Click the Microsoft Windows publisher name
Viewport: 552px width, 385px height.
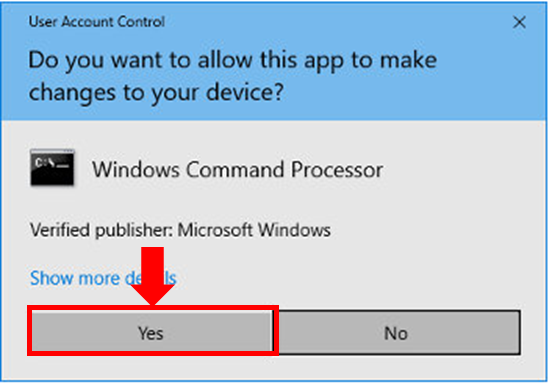254,230
